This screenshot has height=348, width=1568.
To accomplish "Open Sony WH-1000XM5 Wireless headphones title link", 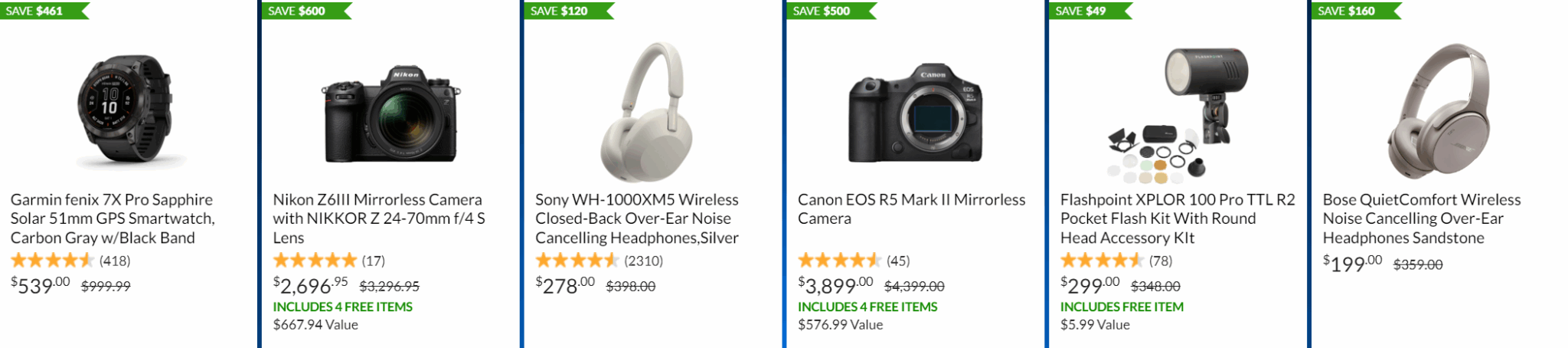I will [x=636, y=218].
